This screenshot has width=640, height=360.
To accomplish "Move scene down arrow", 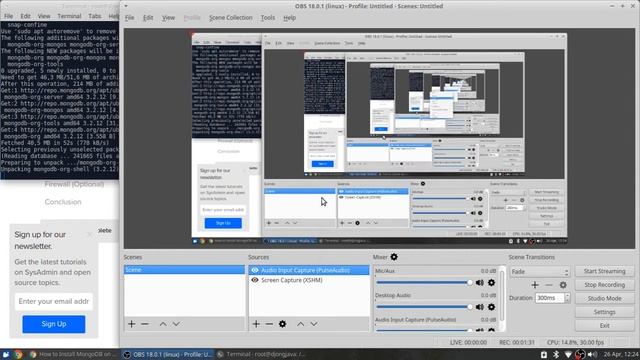I will (176, 324).
